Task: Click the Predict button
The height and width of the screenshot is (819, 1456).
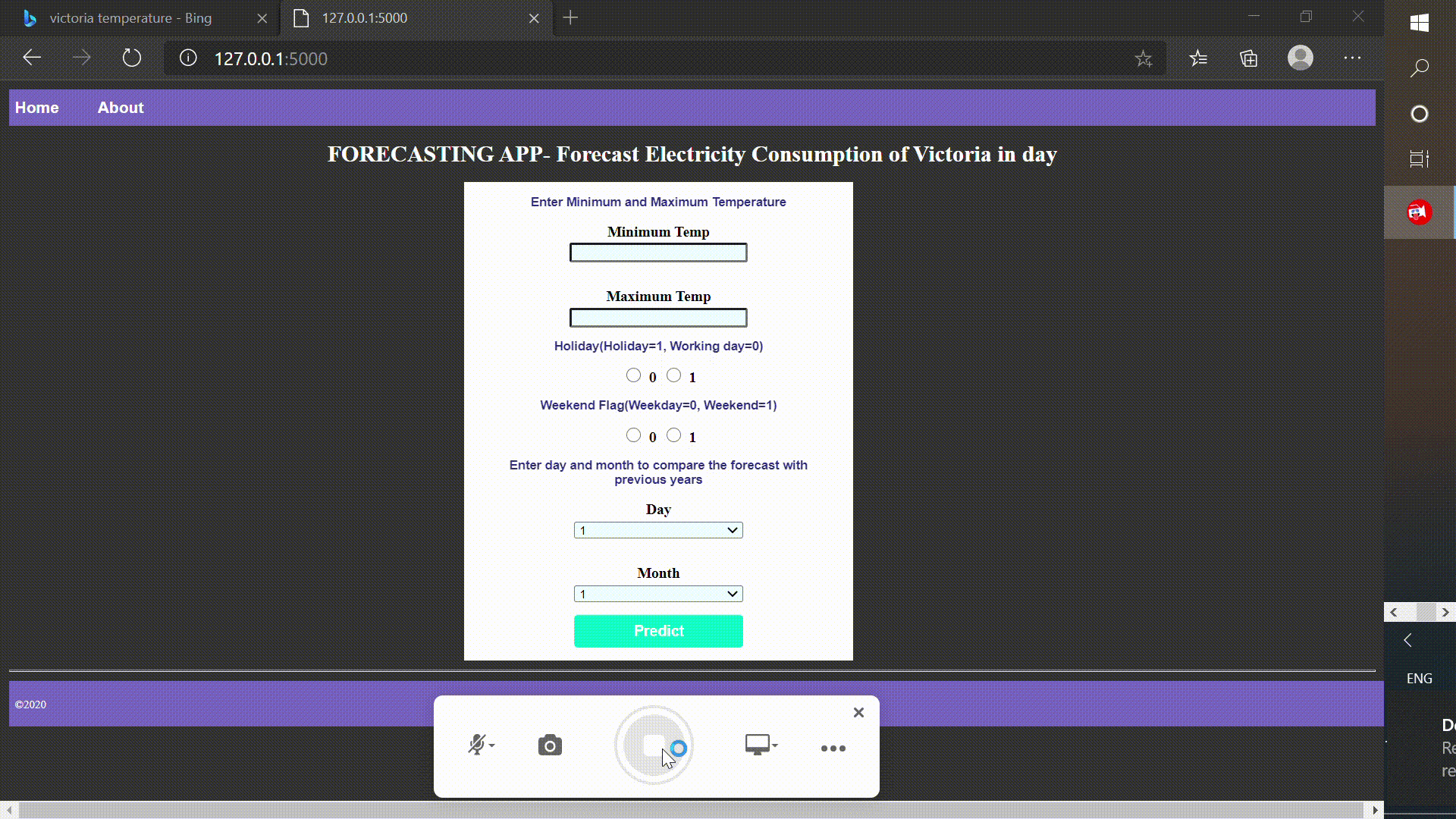Action: coord(659,630)
